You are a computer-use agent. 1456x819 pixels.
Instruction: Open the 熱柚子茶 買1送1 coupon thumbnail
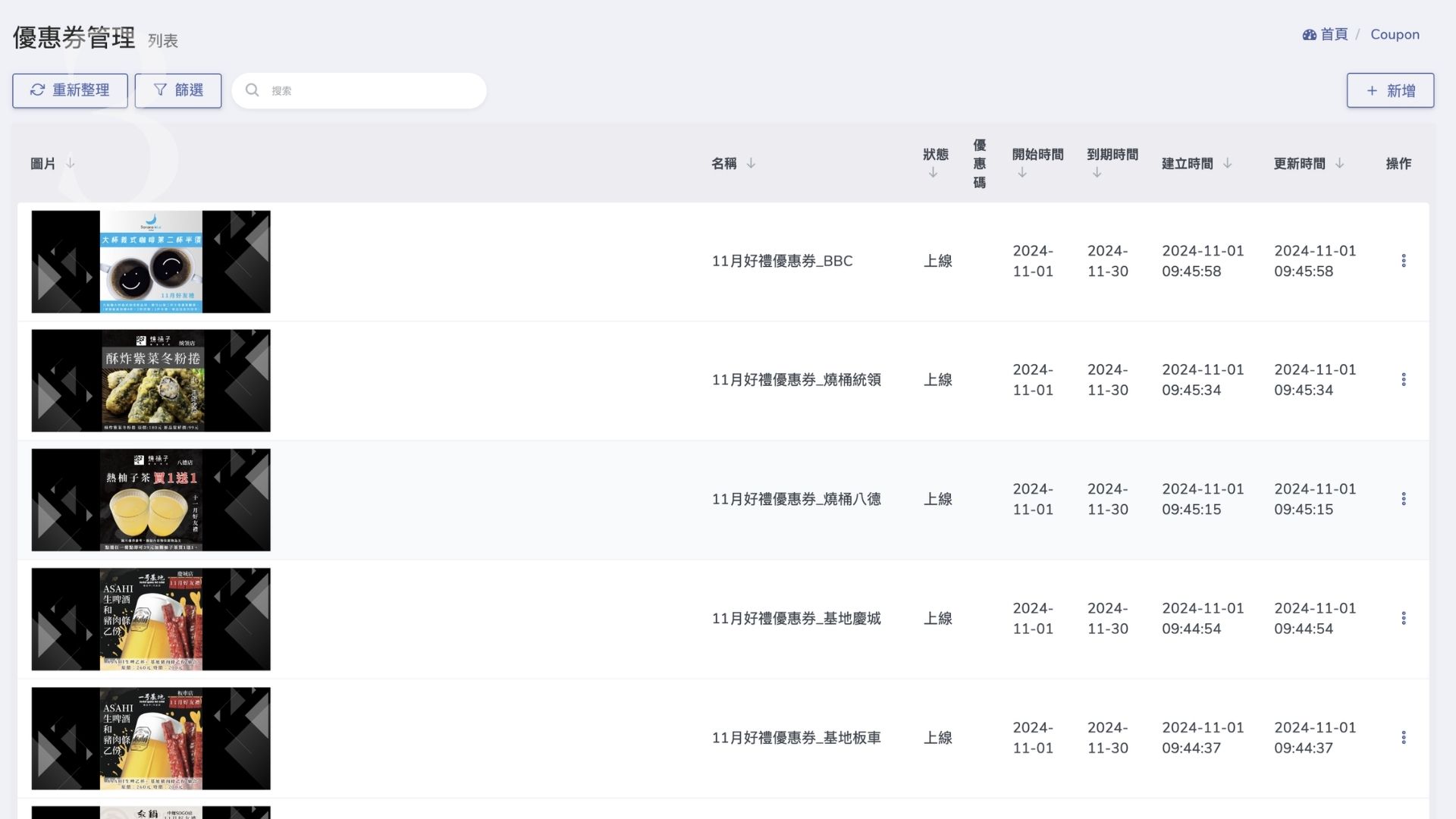[x=151, y=500]
